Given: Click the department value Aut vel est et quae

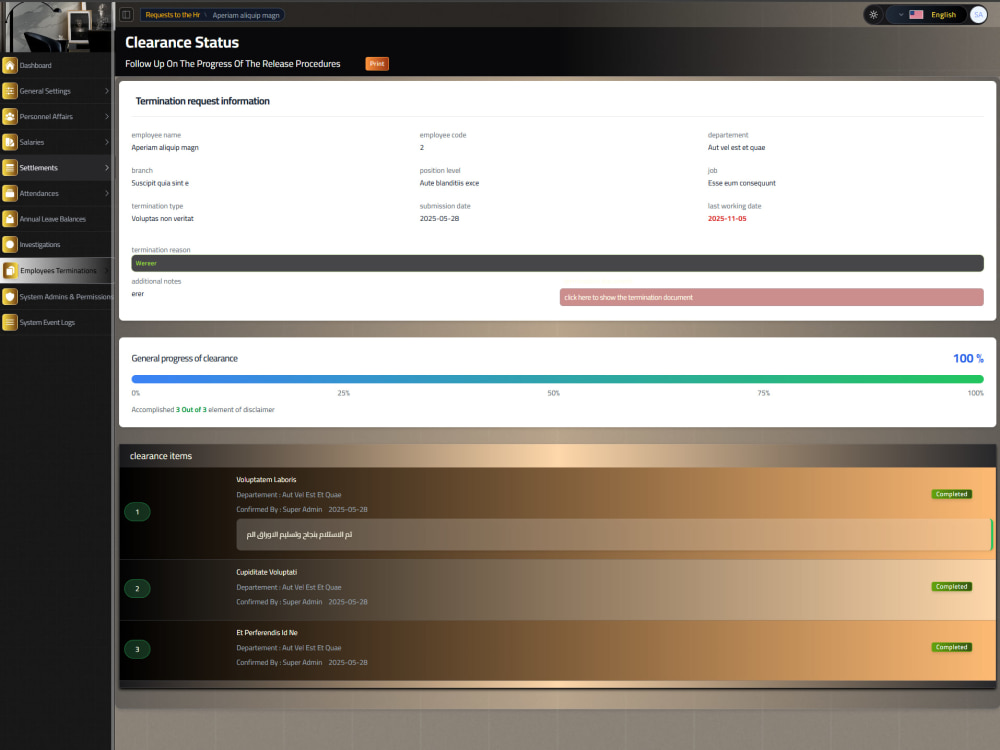Looking at the screenshot, I should pos(736,147).
